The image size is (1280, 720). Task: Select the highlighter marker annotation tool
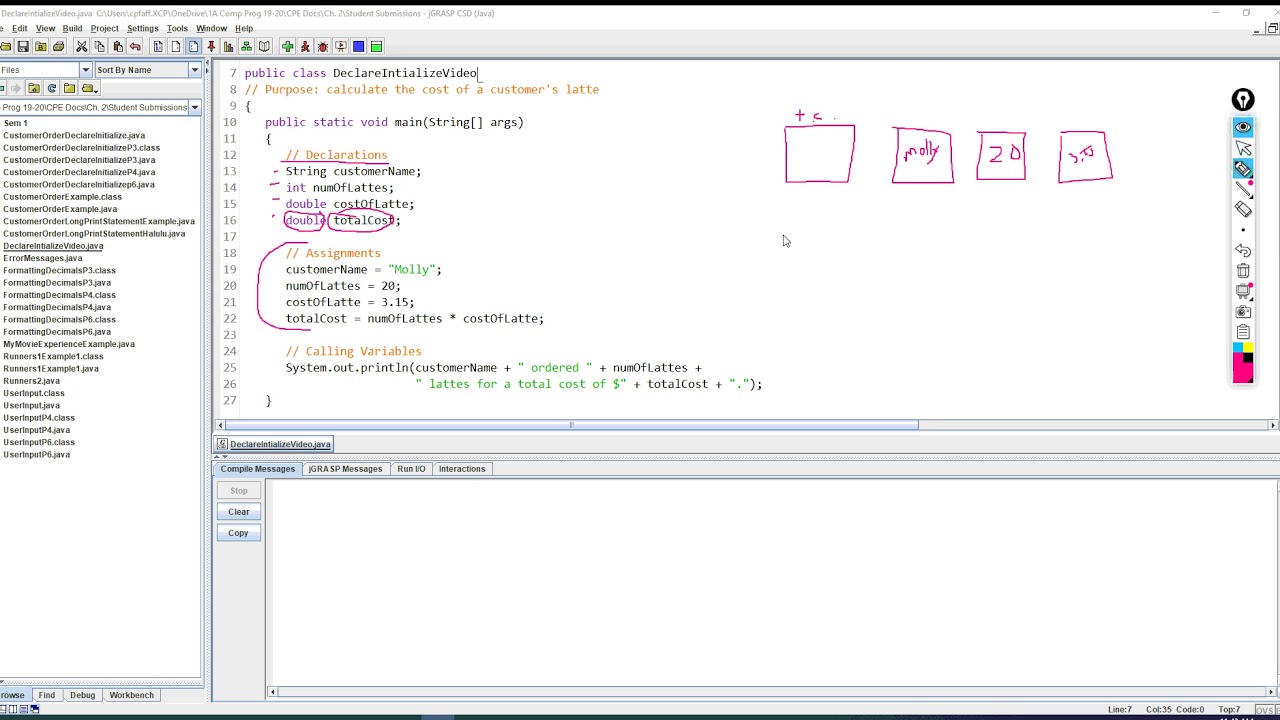tap(1243, 169)
